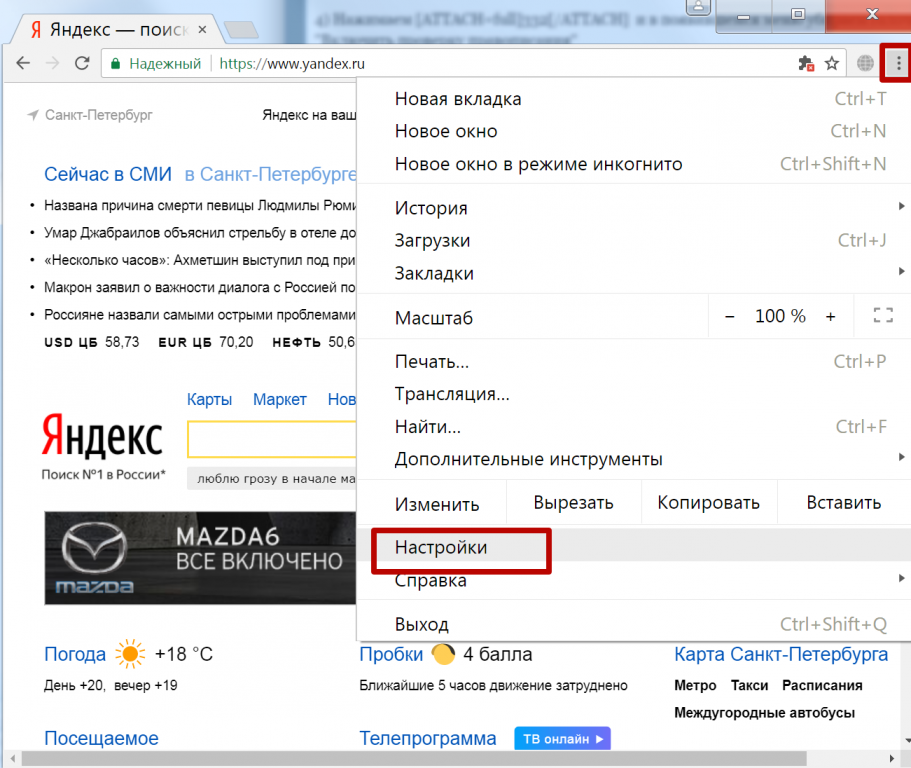Click the Mazda6 advertisement banner
Viewport: 911px width, 768px height.
(200, 558)
